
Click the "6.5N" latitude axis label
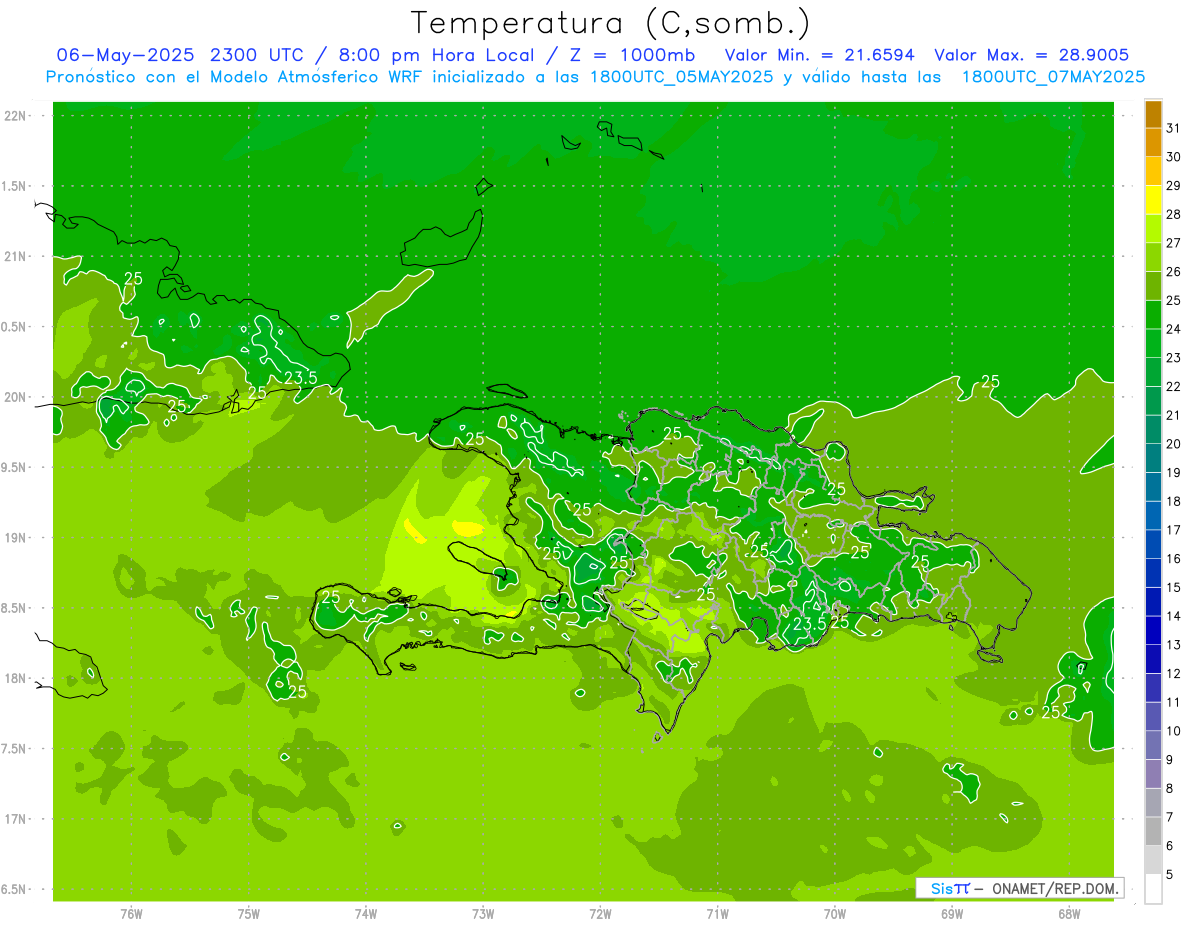coord(15,889)
